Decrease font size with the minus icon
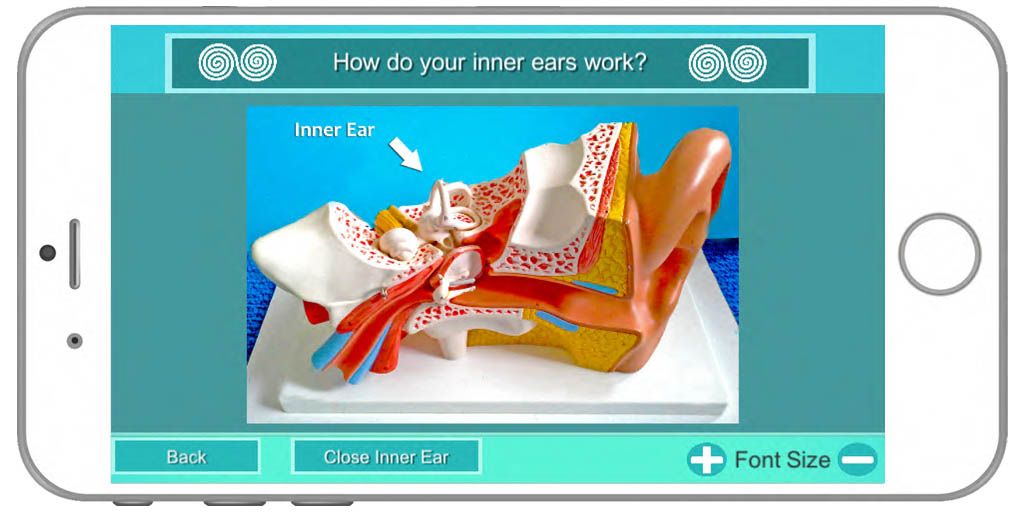This screenshot has width=1024, height=512. [x=857, y=460]
